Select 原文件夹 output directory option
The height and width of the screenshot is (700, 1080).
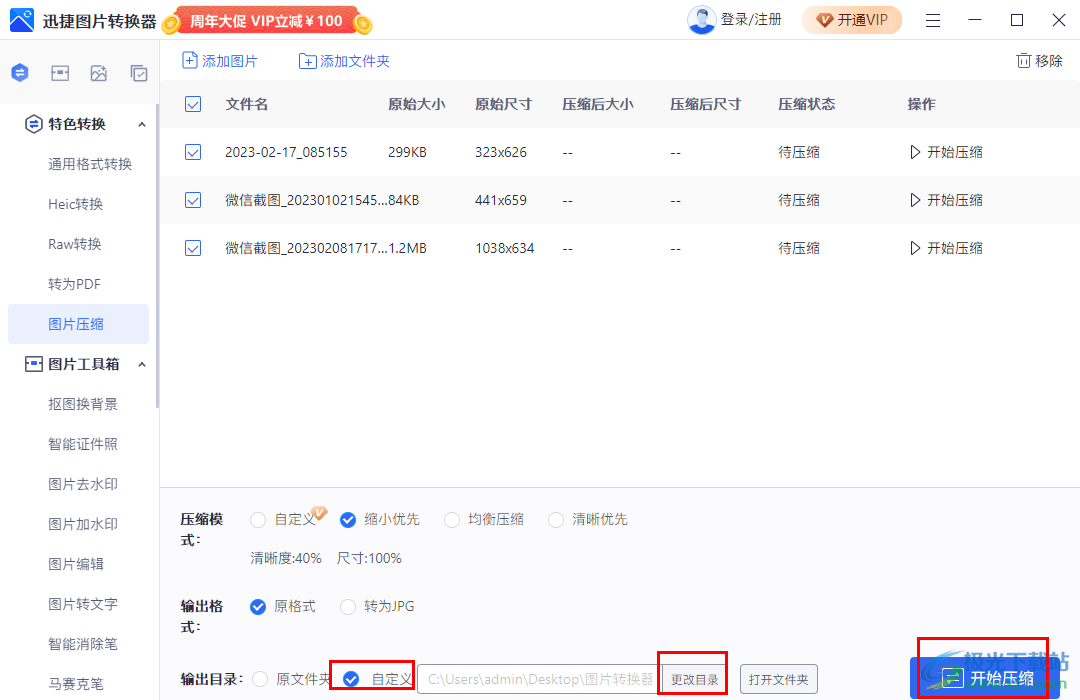point(260,679)
